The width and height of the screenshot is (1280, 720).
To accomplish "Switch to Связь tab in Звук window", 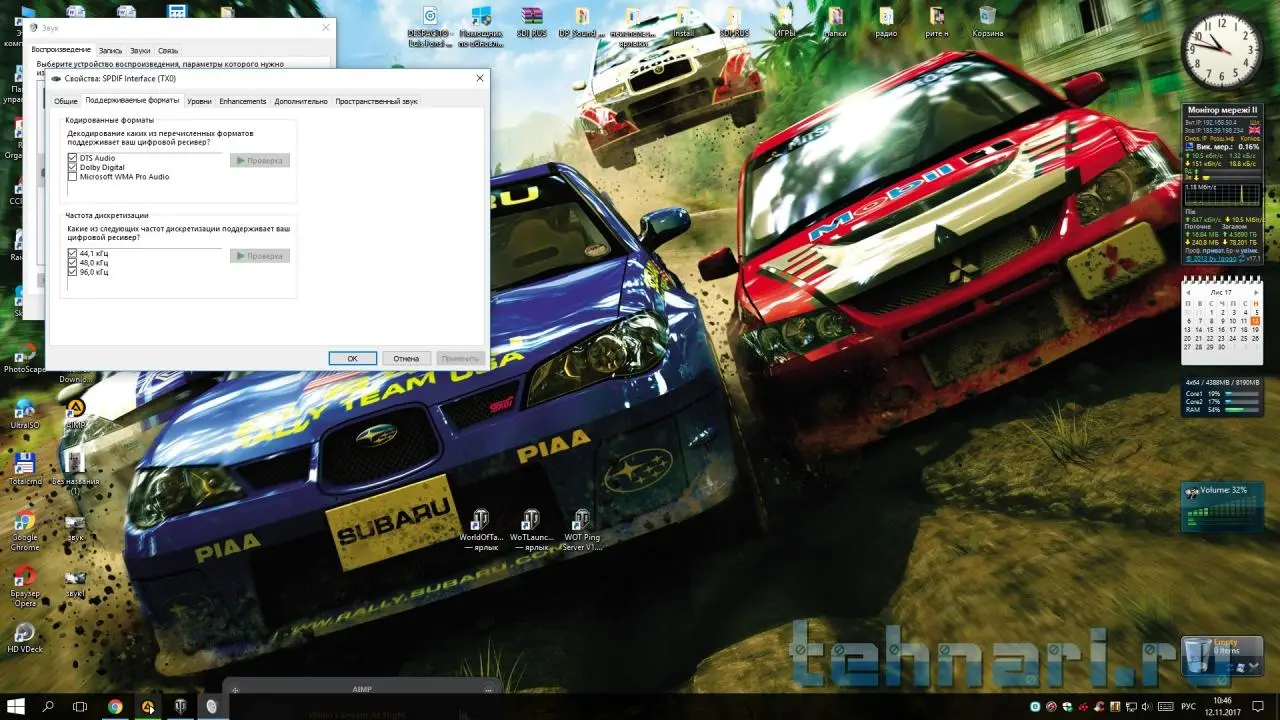I will (168, 50).
